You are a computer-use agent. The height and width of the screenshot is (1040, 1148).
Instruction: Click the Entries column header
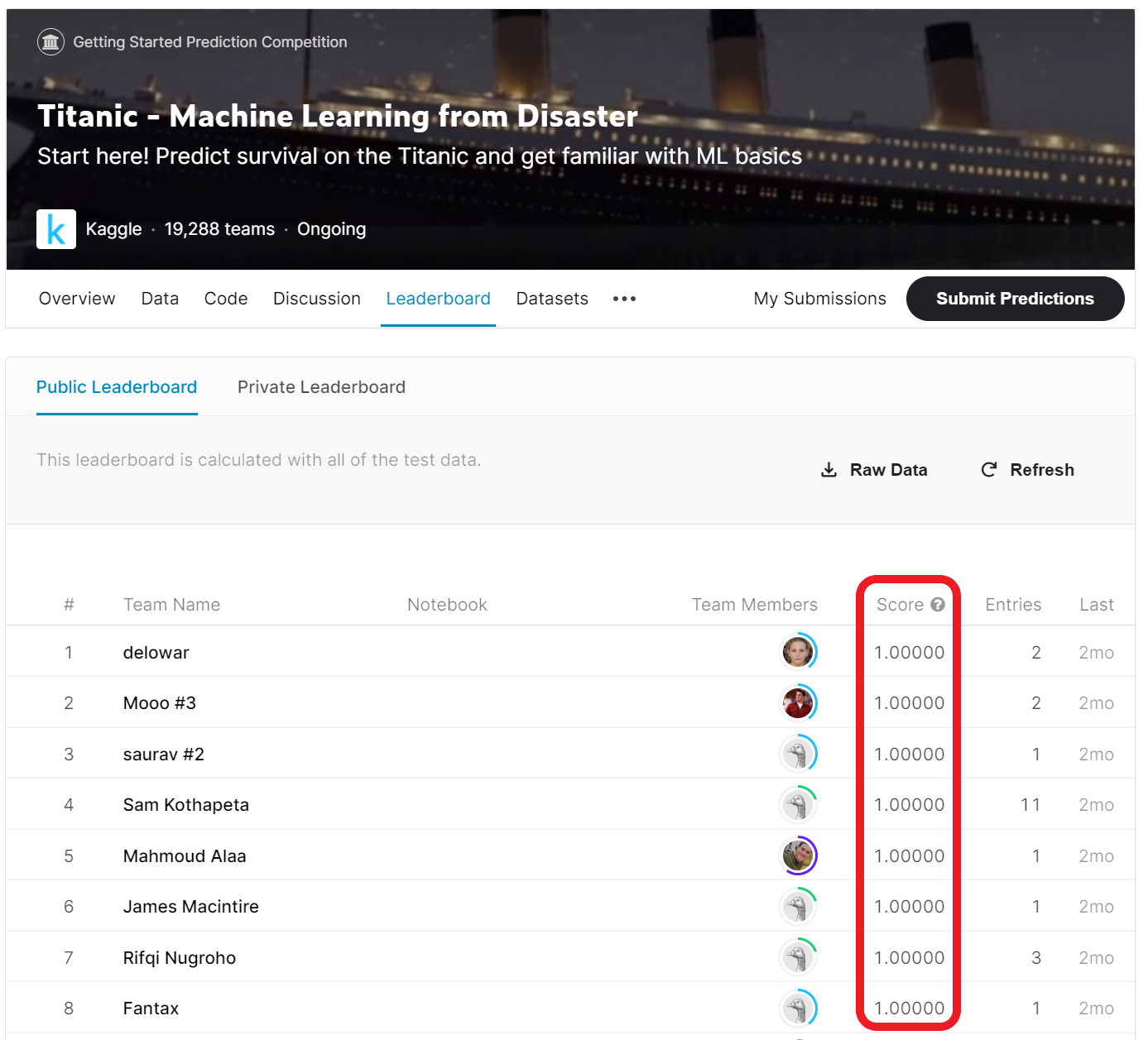[1013, 605]
